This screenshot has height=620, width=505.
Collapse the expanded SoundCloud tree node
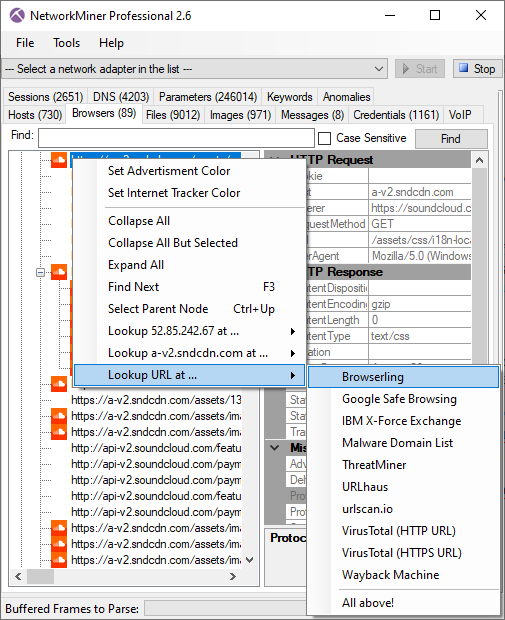(40, 272)
